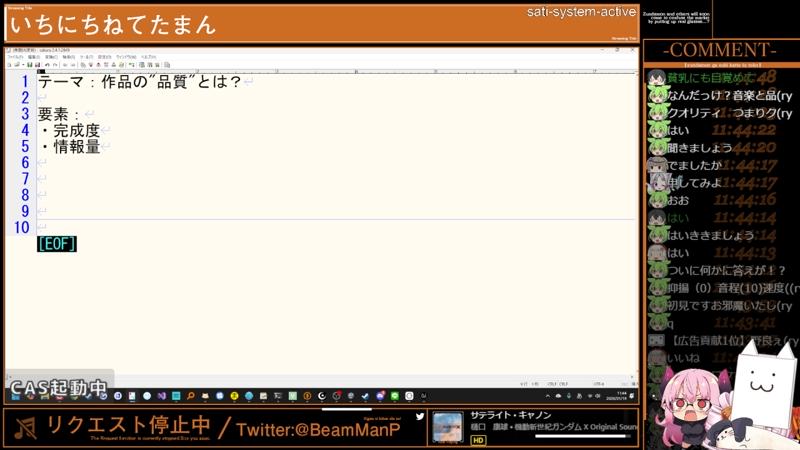Click the sati-system-active label
This screenshot has width=800, height=450.
(582, 12)
